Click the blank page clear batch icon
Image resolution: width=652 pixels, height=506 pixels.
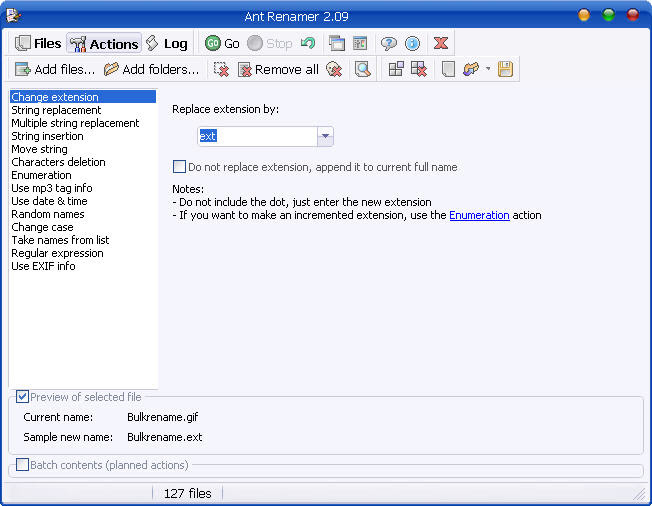448,69
